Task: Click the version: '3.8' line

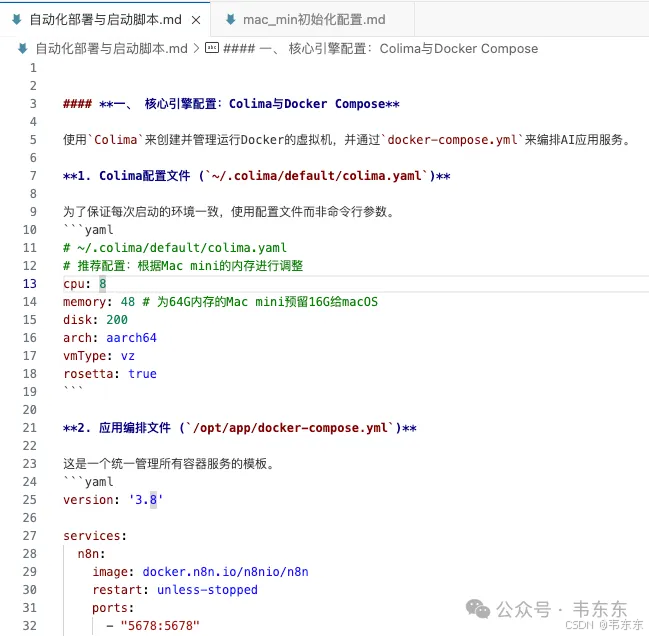Action: click(x=113, y=500)
